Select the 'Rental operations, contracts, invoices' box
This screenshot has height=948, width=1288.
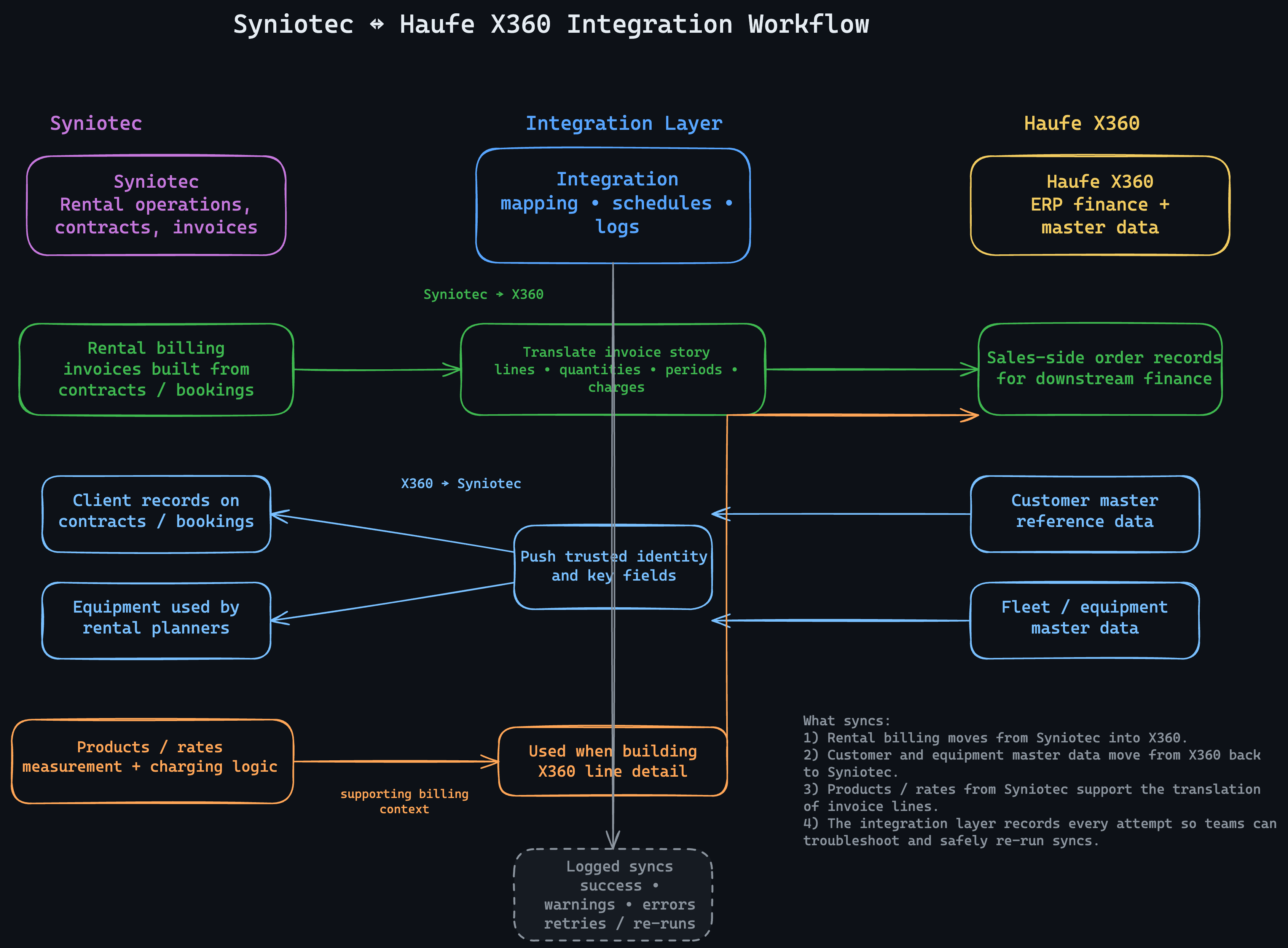(156, 206)
